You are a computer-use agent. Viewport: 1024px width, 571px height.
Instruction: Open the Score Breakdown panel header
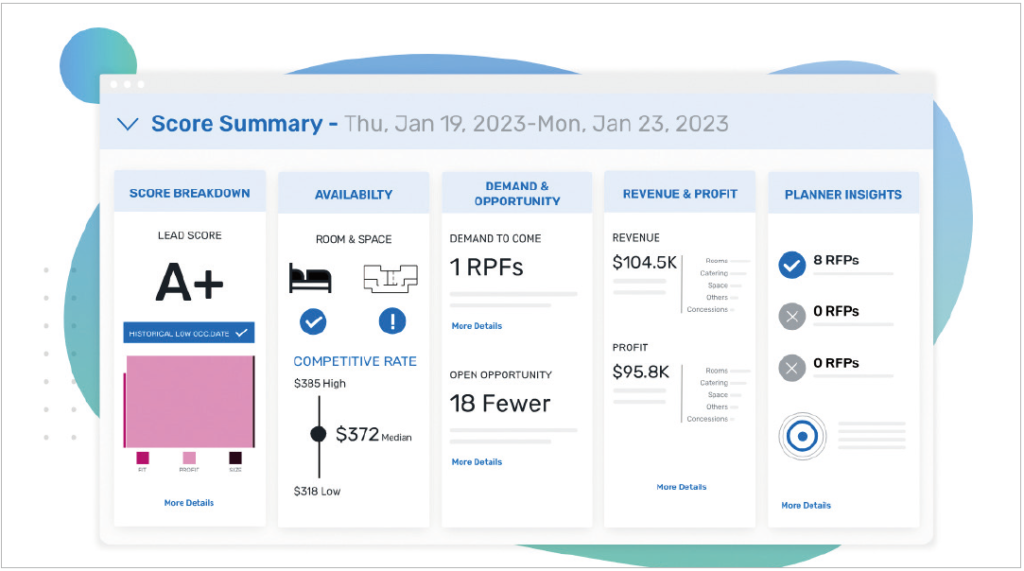[x=189, y=193]
